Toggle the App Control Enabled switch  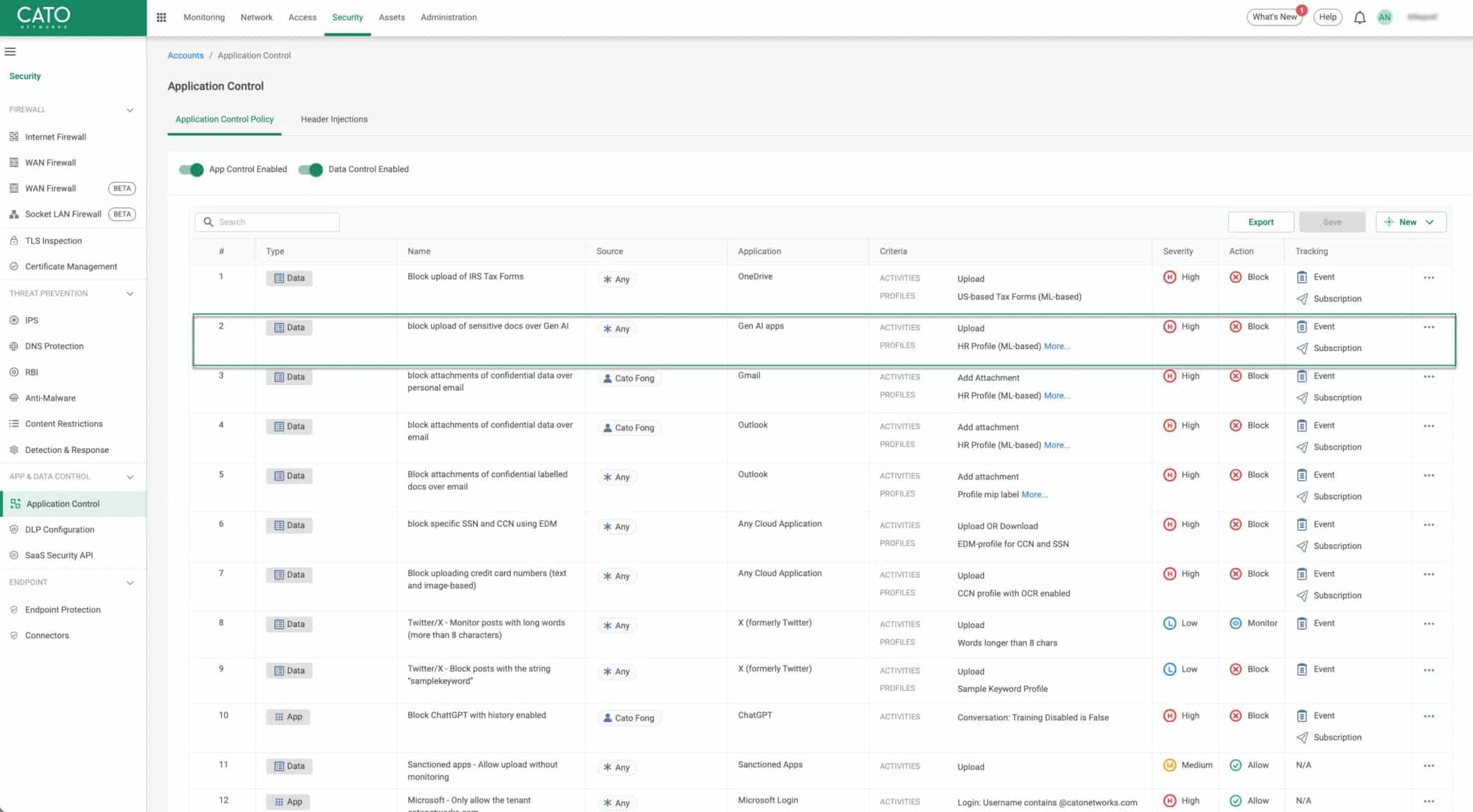[191, 169]
